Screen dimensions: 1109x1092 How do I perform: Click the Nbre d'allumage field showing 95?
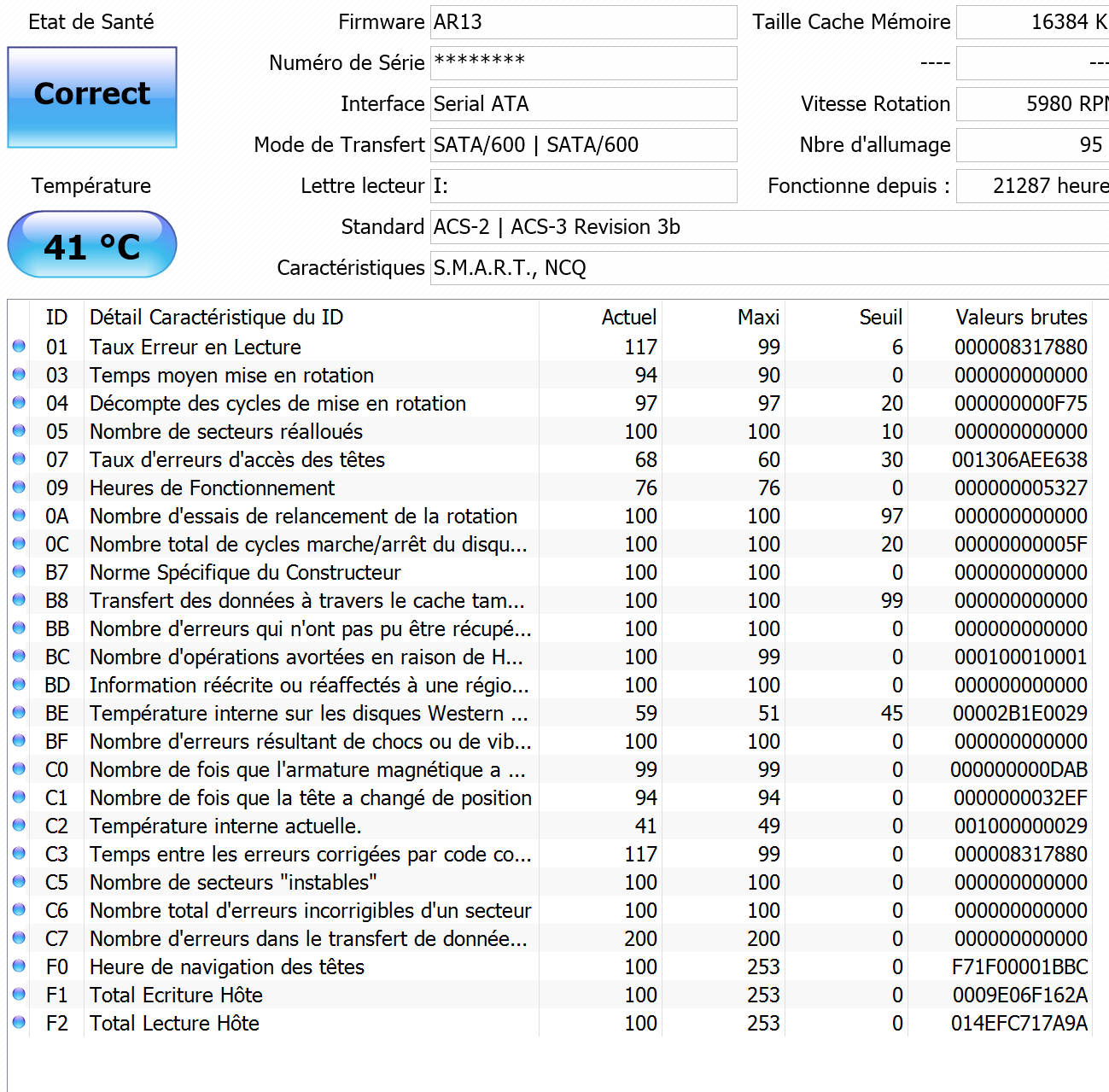click(1033, 145)
